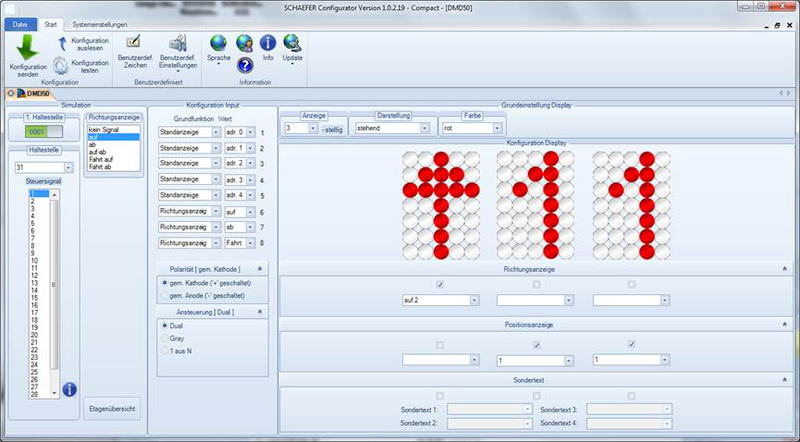Viewport: 800px width, 442px height.
Task: Click the globe with person icon
Action: (245, 43)
